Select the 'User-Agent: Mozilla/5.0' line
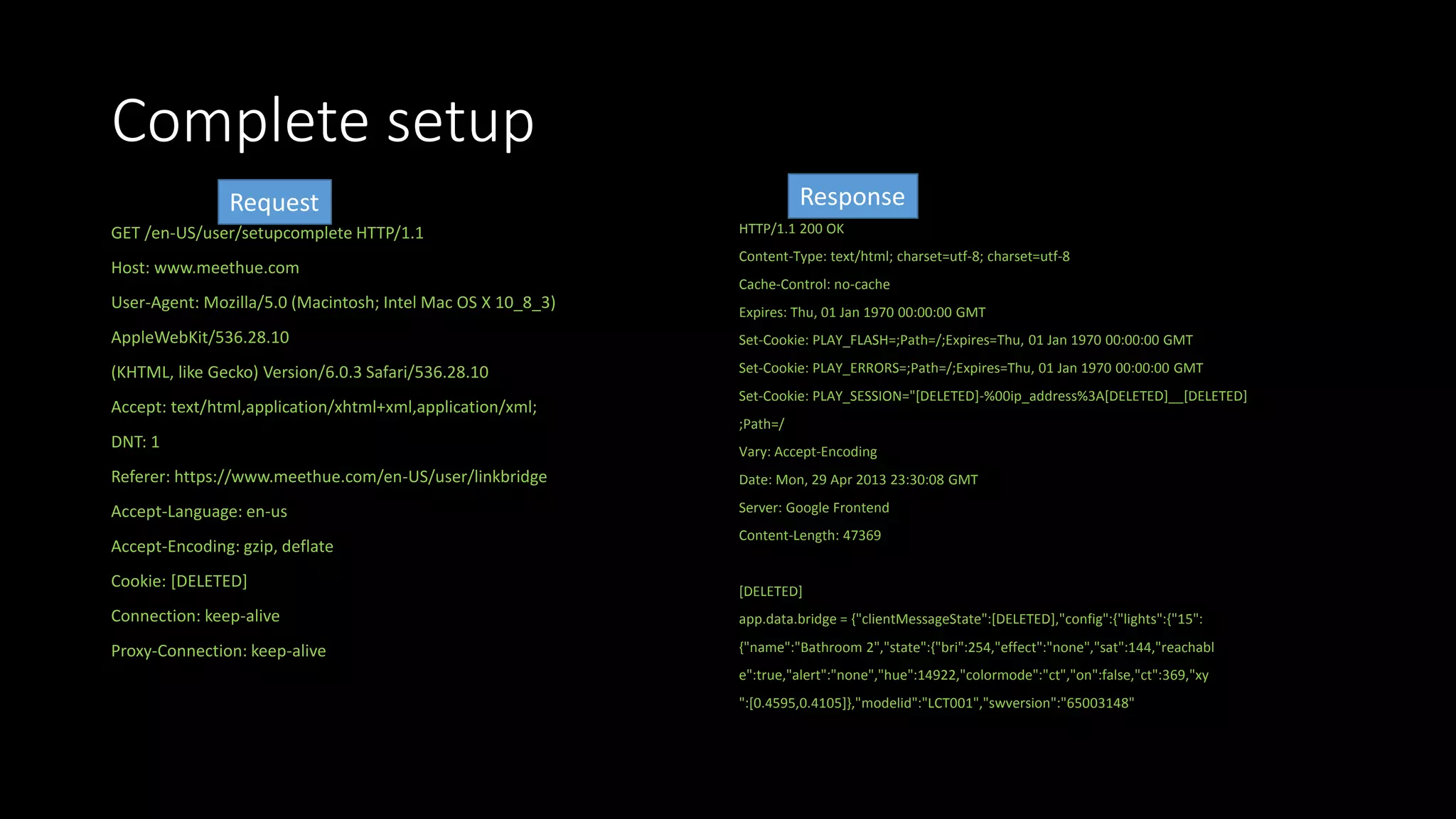 (x=333, y=303)
